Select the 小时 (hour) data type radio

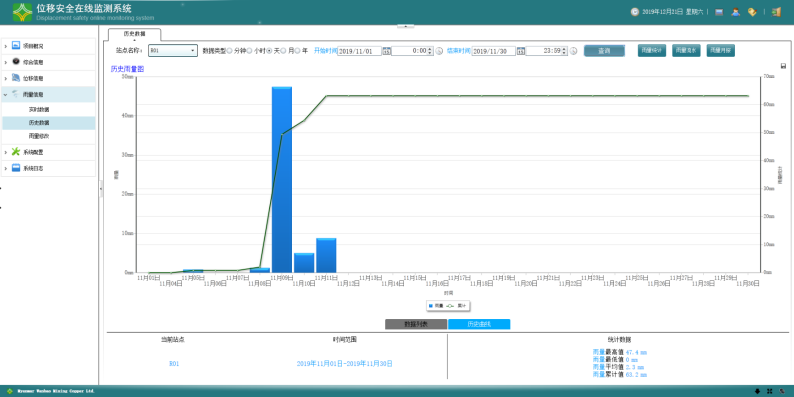tap(250, 51)
